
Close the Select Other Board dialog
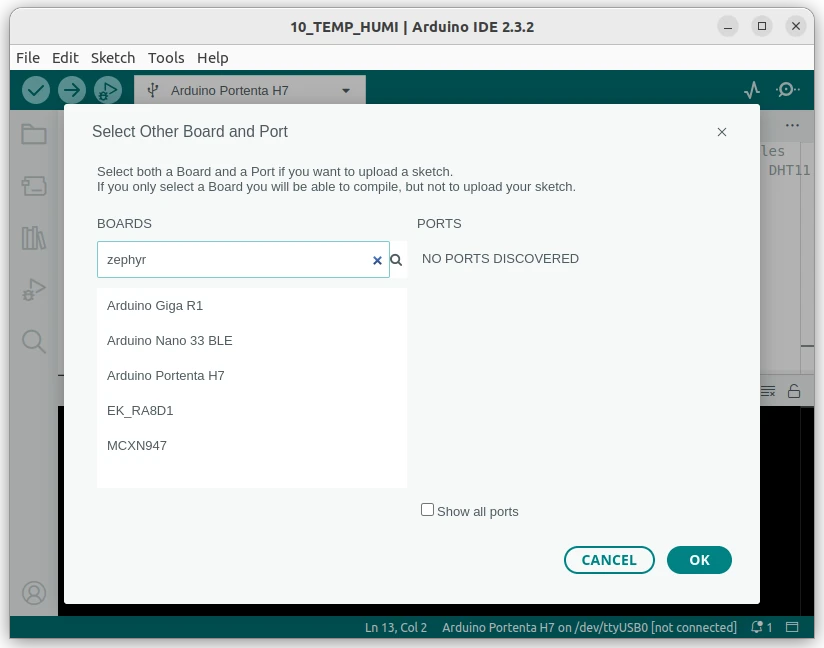tap(722, 132)
